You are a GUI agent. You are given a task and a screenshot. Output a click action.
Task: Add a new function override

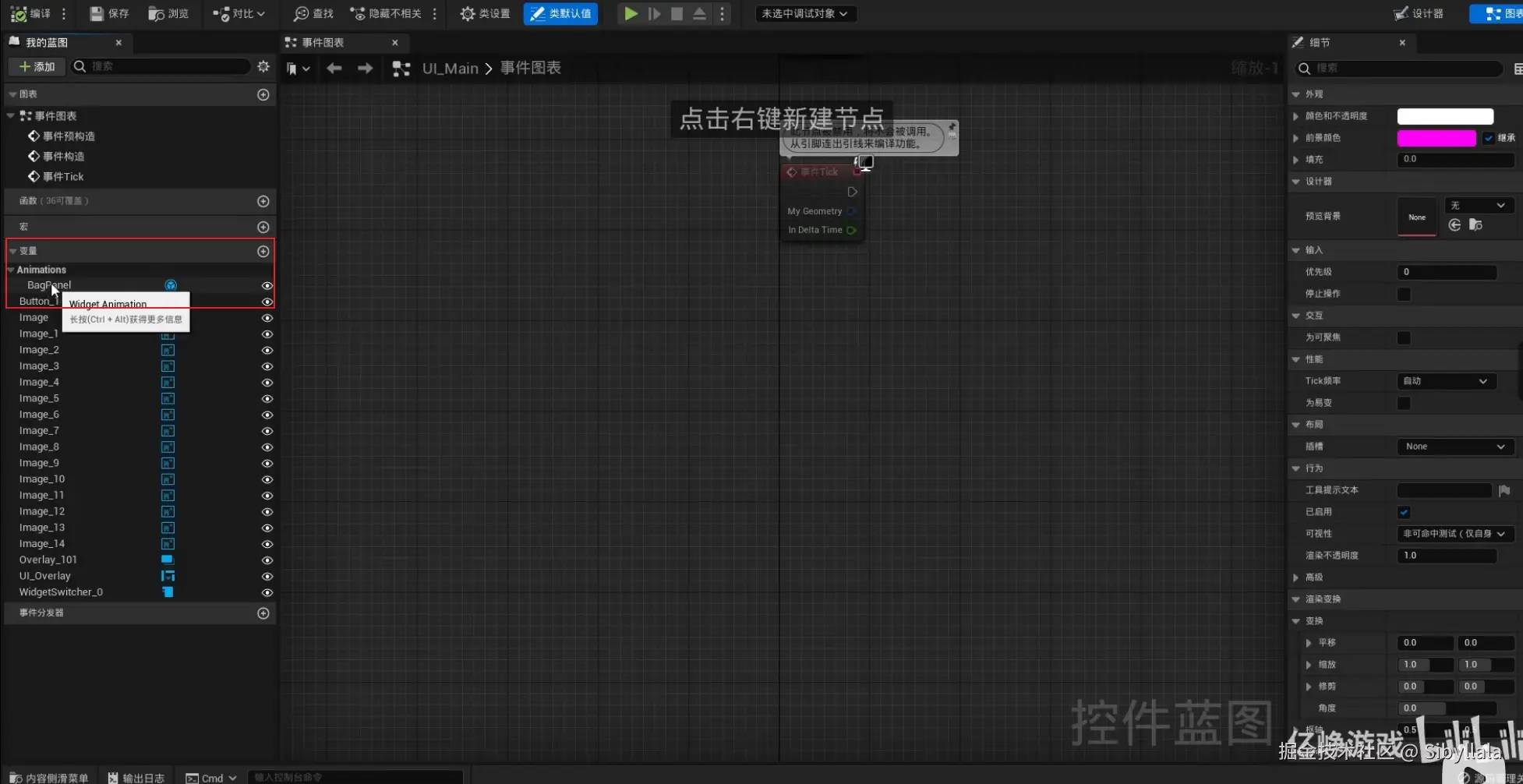tap(263, 201)
